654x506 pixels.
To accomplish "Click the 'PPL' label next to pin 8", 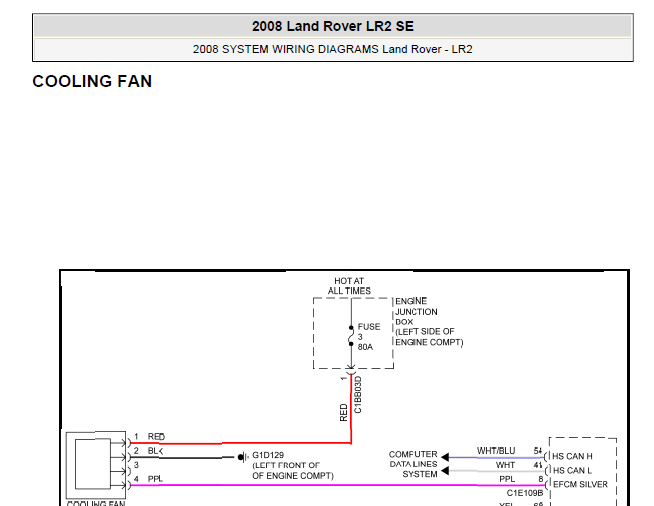I will click(x=507, y=479).
